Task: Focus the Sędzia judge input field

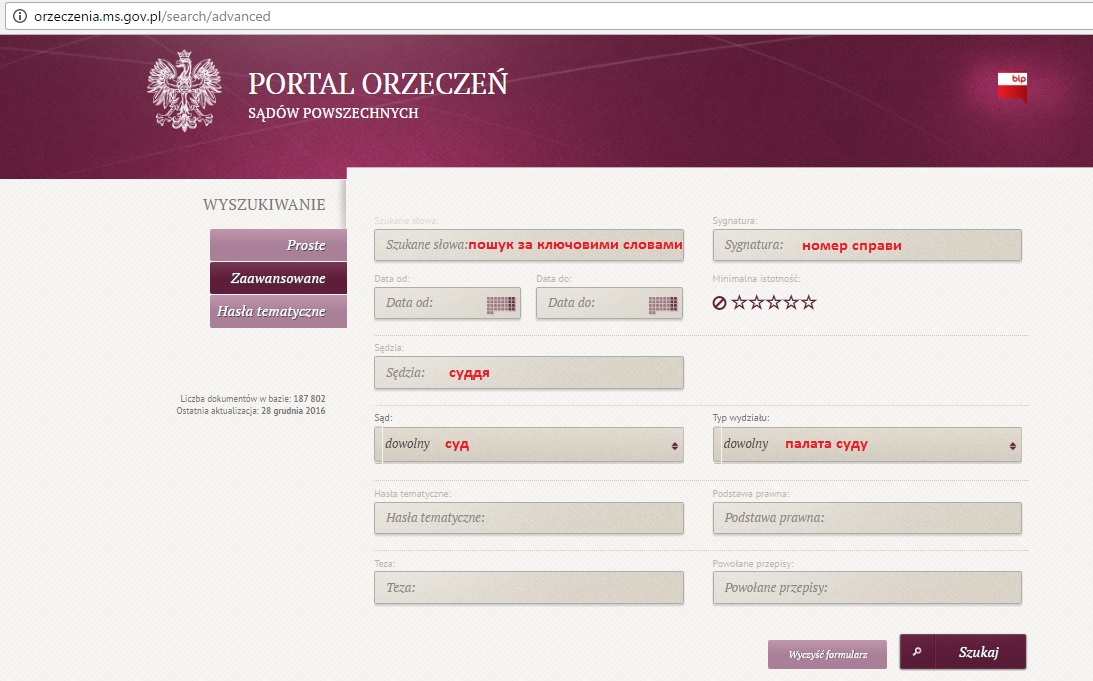Action: [529, 373]
